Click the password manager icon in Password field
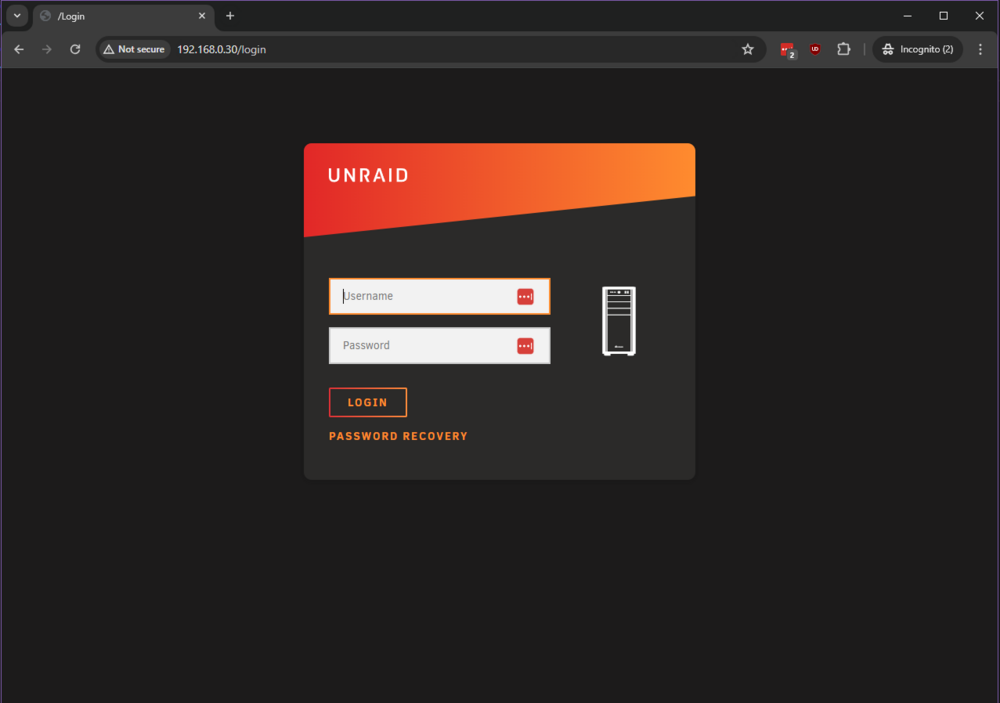Viewport: 1000px width, 703px height. 525,346
